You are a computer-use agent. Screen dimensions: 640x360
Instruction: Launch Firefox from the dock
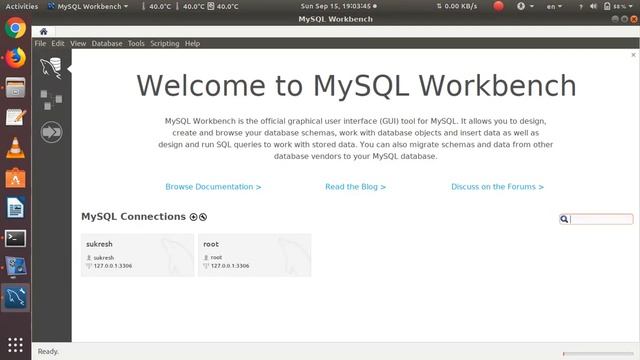[16, 58]
